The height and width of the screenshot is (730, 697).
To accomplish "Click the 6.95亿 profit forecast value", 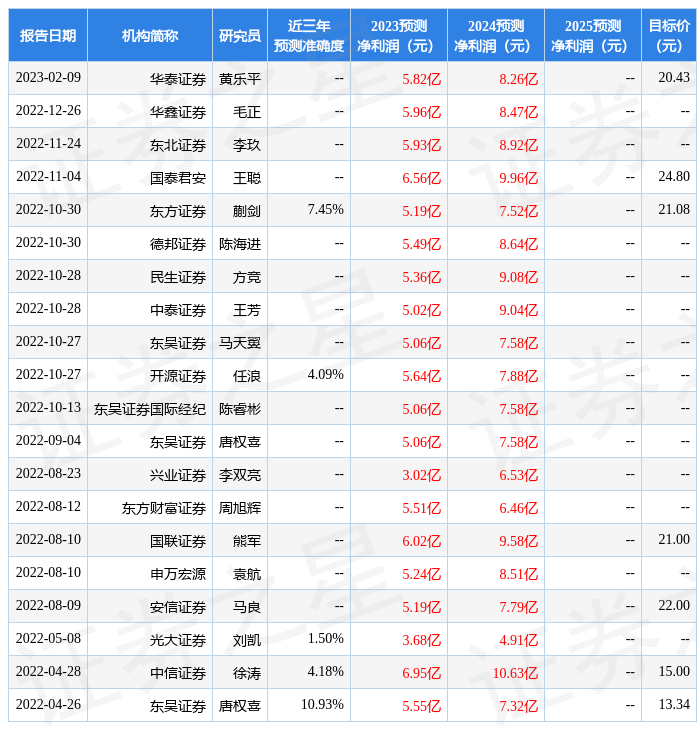I will pyautogui.click(x=421, y=672).
